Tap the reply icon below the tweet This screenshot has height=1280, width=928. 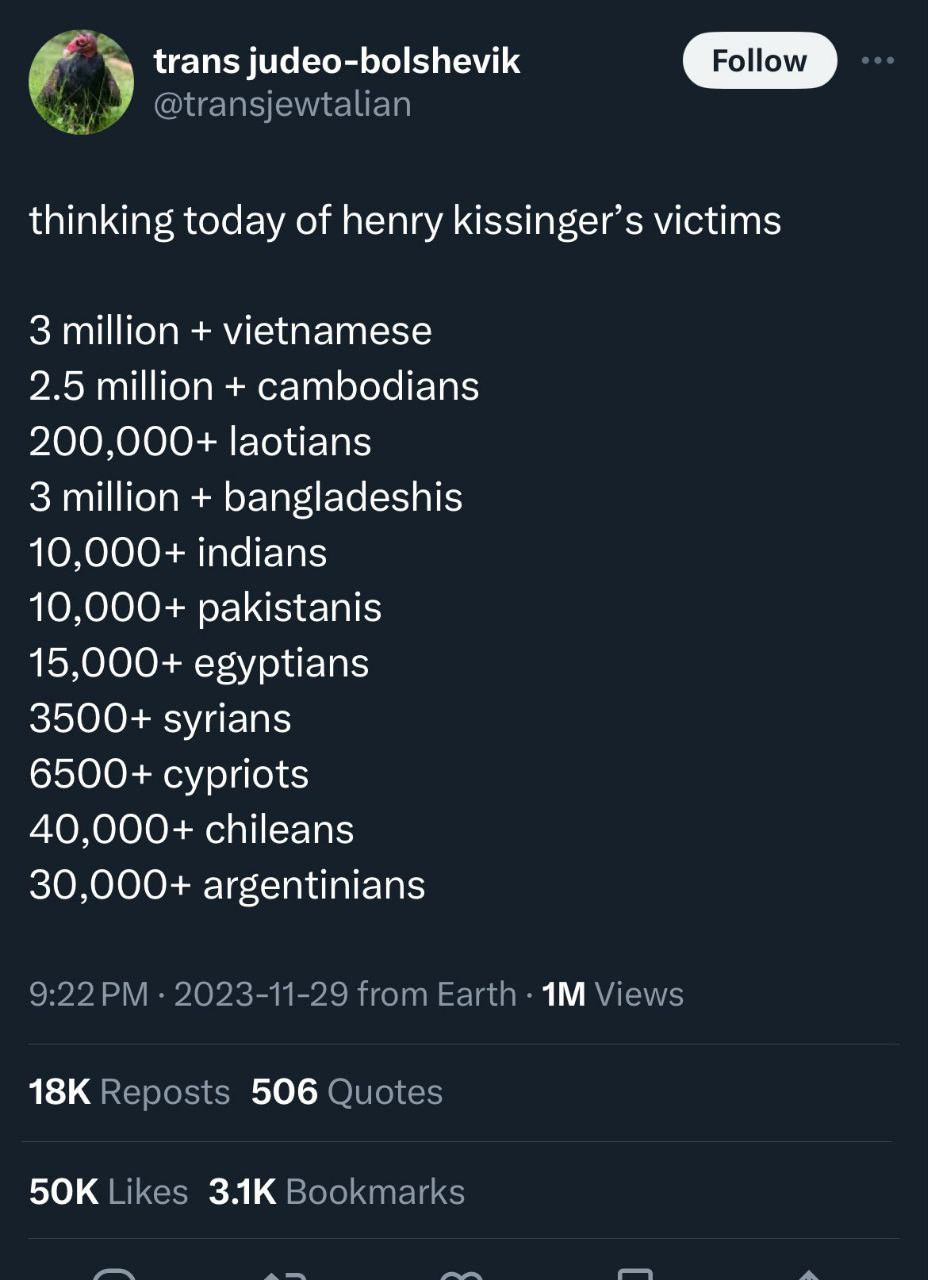[115, 1272]
